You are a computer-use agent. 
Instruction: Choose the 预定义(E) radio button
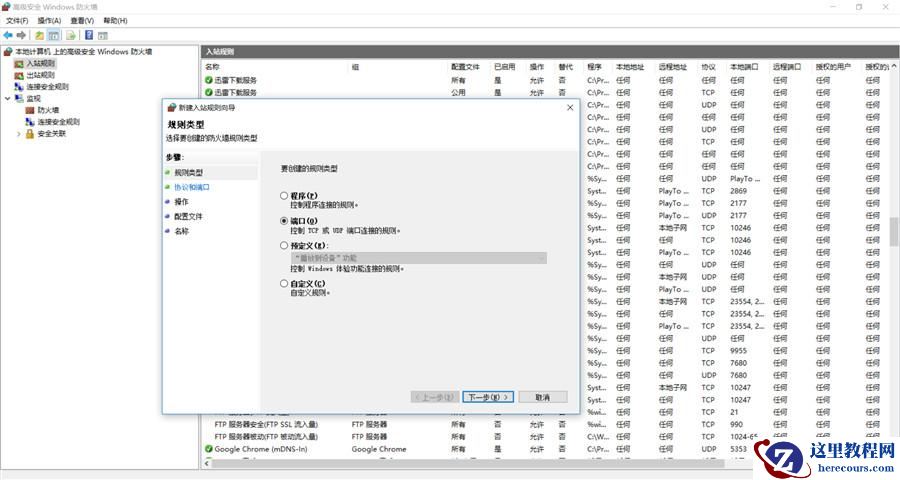click(285, 245)
